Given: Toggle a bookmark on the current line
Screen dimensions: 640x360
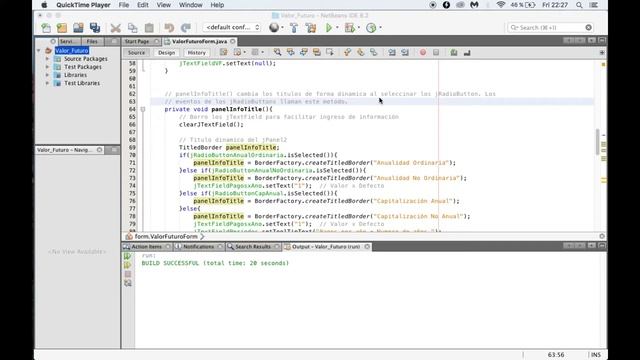Looking at the screenshot, I should tap(374, 52).
